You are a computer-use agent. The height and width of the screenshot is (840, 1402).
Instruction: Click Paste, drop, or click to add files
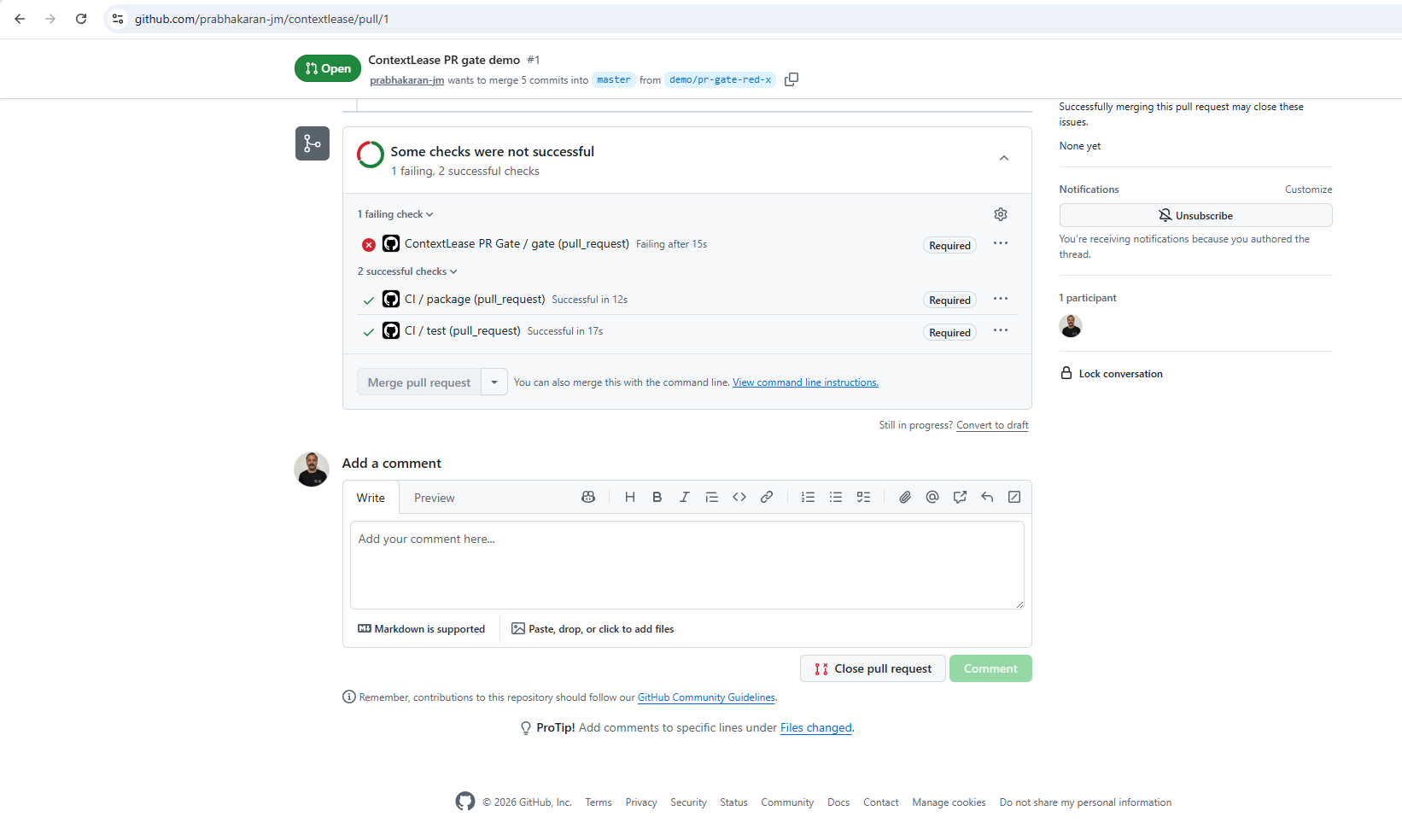coord(593,629)
